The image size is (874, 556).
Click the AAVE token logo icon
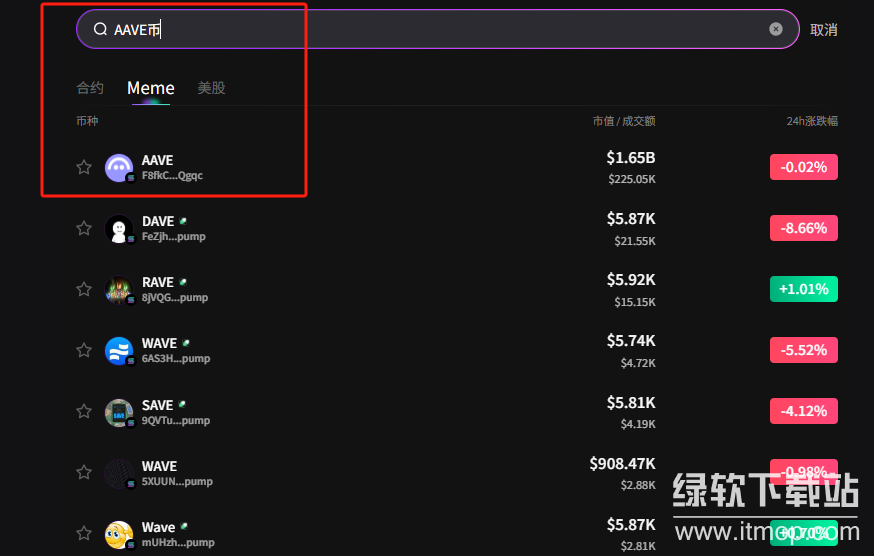coord(119,167)
